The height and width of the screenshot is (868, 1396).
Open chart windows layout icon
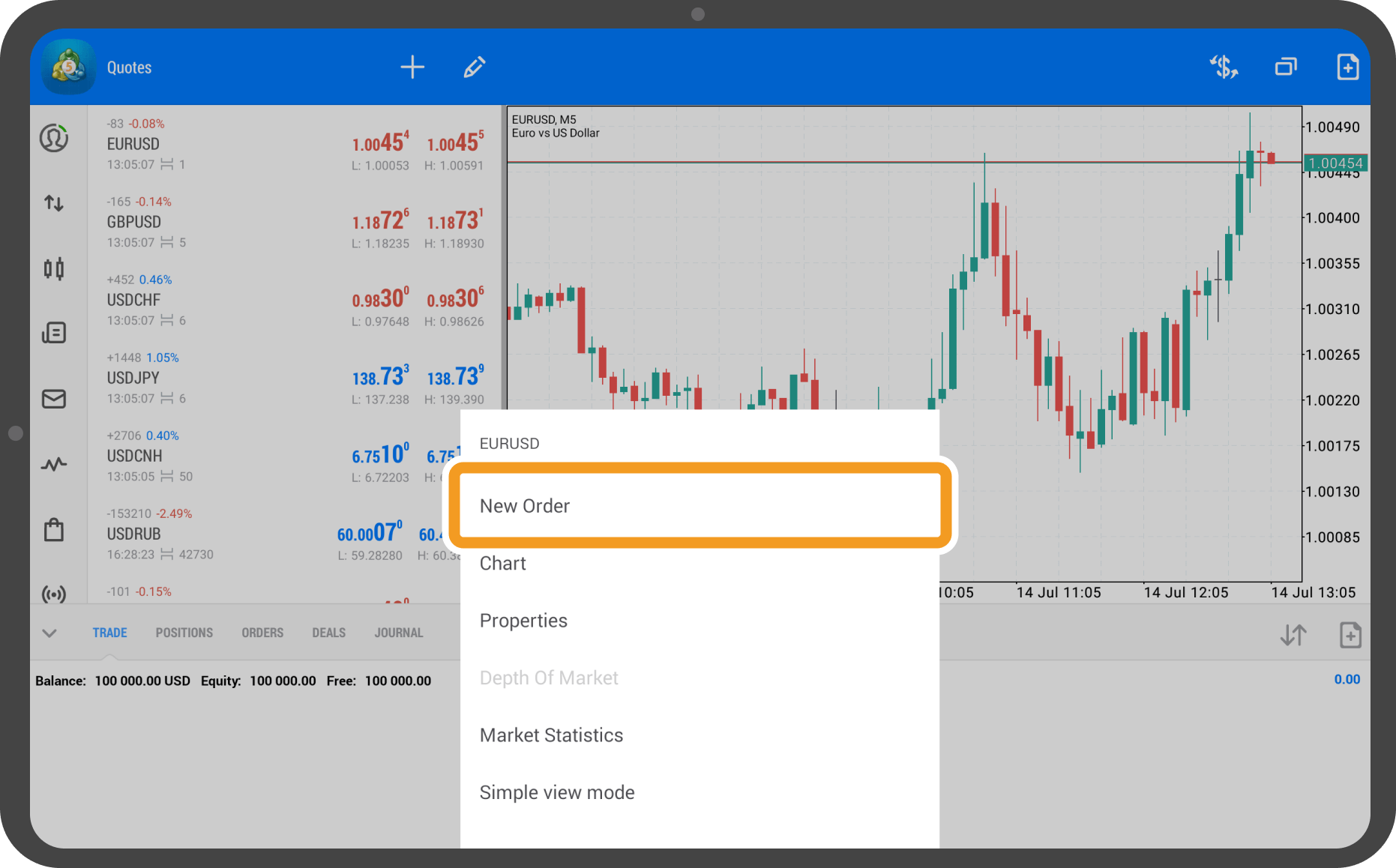click(x=1286, y=67)
